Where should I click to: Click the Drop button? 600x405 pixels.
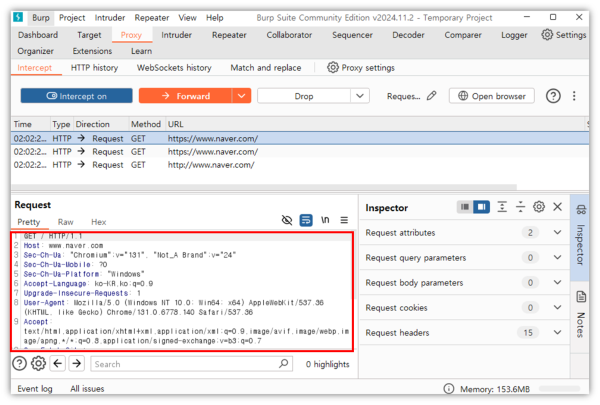tap(304, 96)
